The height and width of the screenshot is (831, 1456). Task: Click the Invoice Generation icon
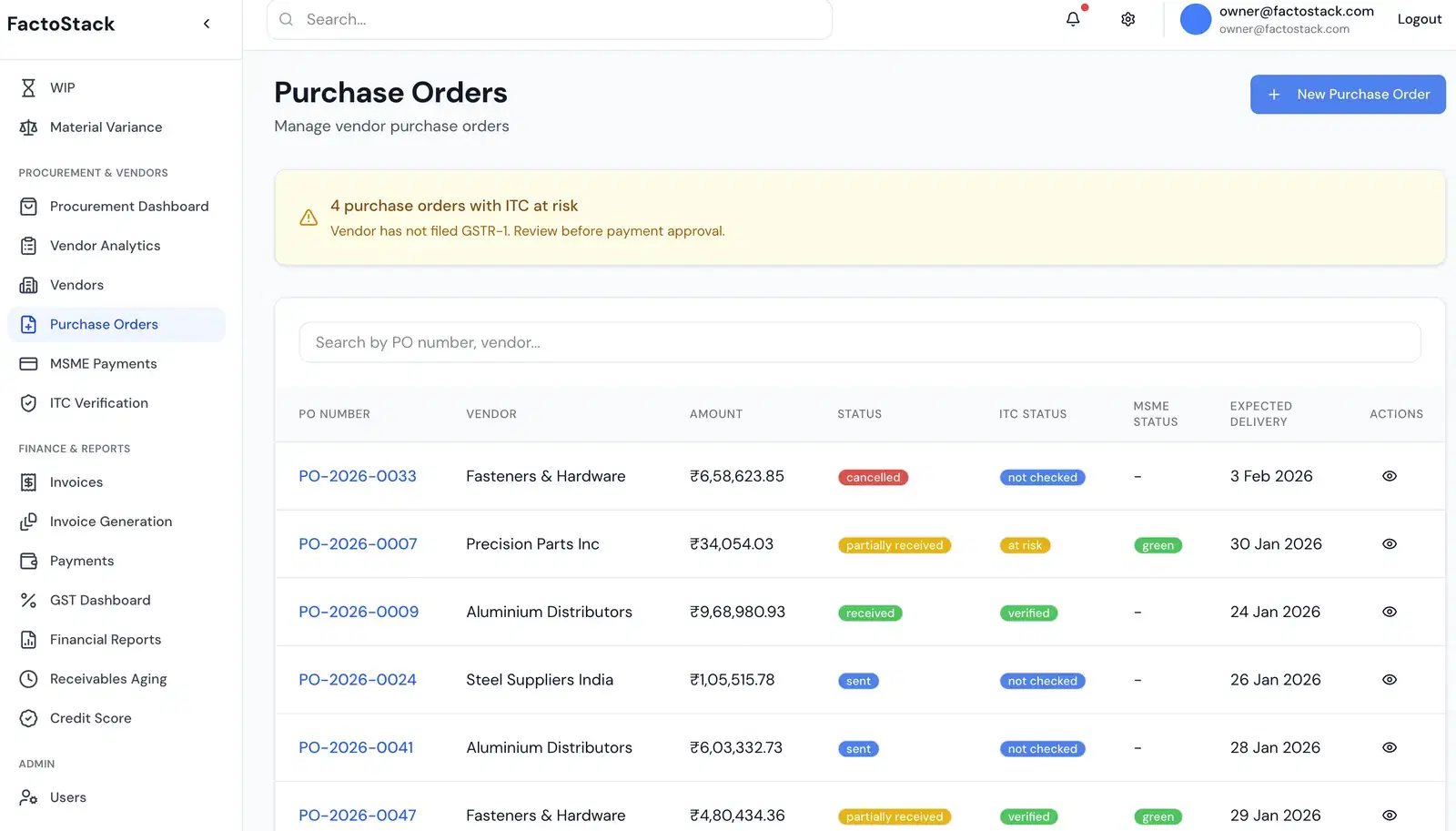point(28,522)
